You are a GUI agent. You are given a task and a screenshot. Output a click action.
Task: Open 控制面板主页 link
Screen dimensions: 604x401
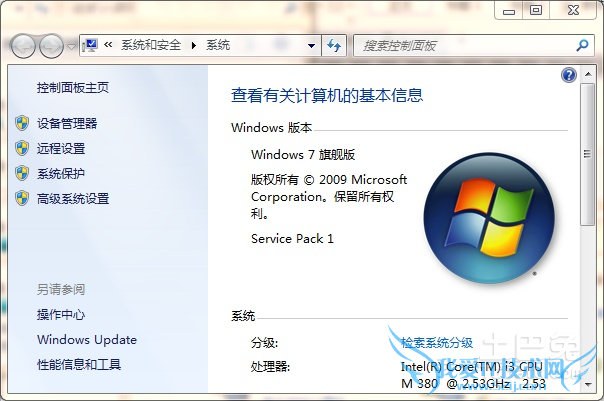coord(73,88)
